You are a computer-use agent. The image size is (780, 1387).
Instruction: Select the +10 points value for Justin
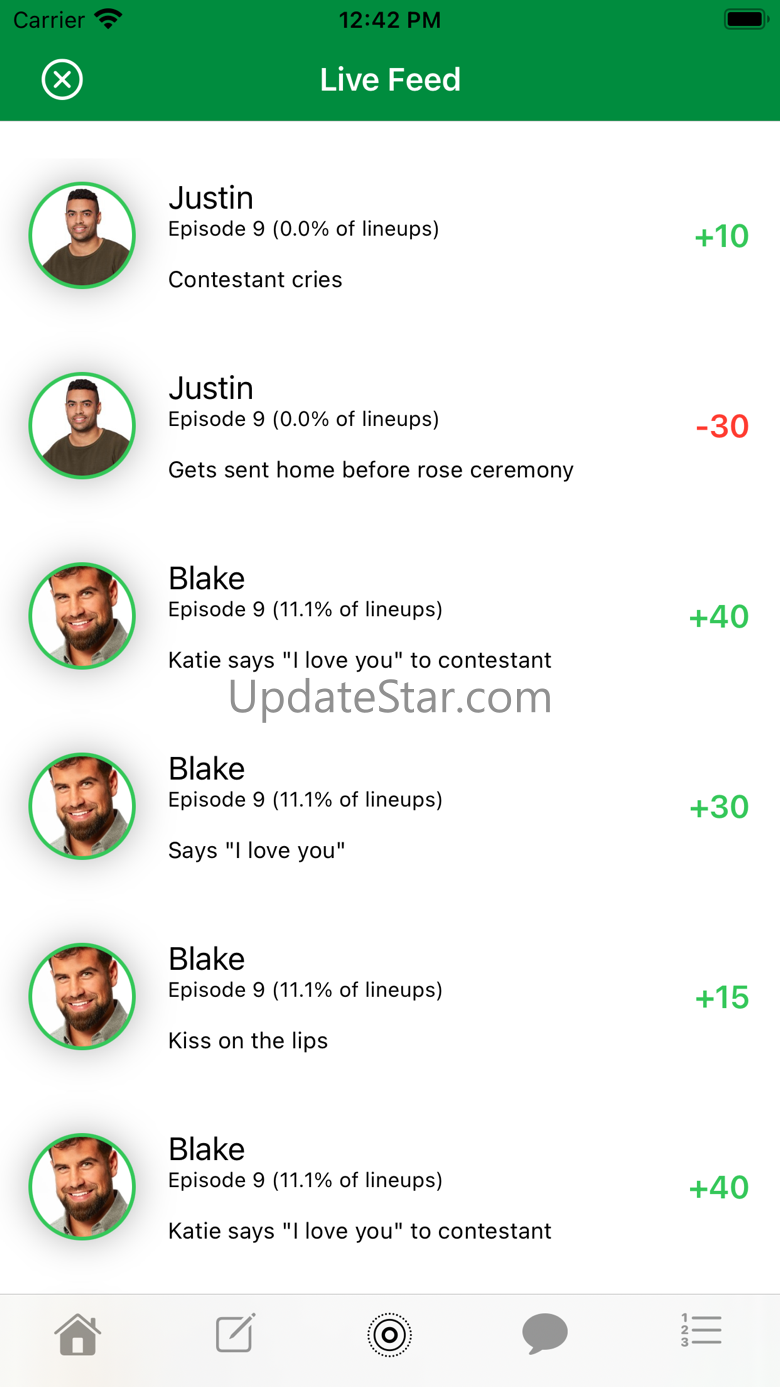coord(722,236)
